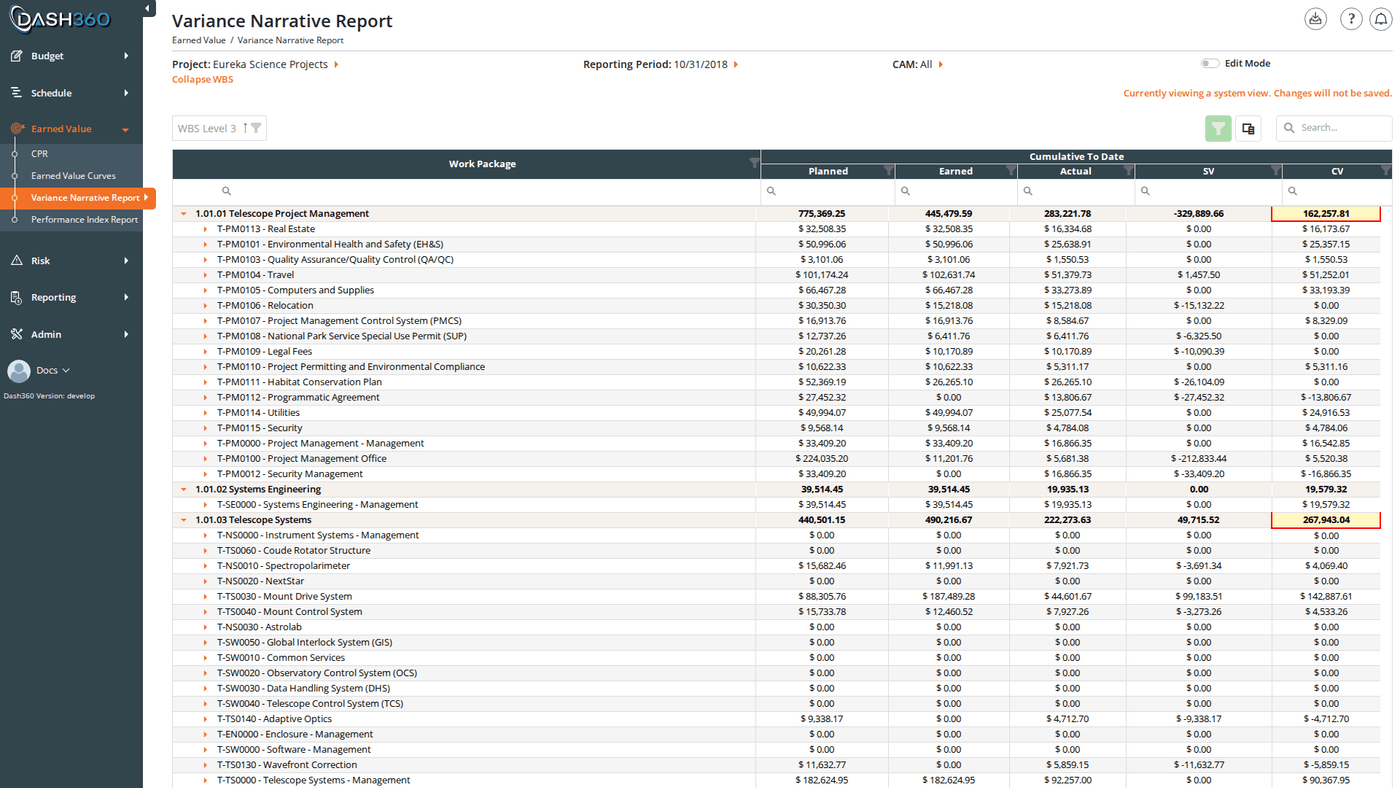The height and width of the screenshot is (788, 1400).
Task: Click the Admin tools icon in sidebar
Action: pyautogui.click(x=16, y=335)
